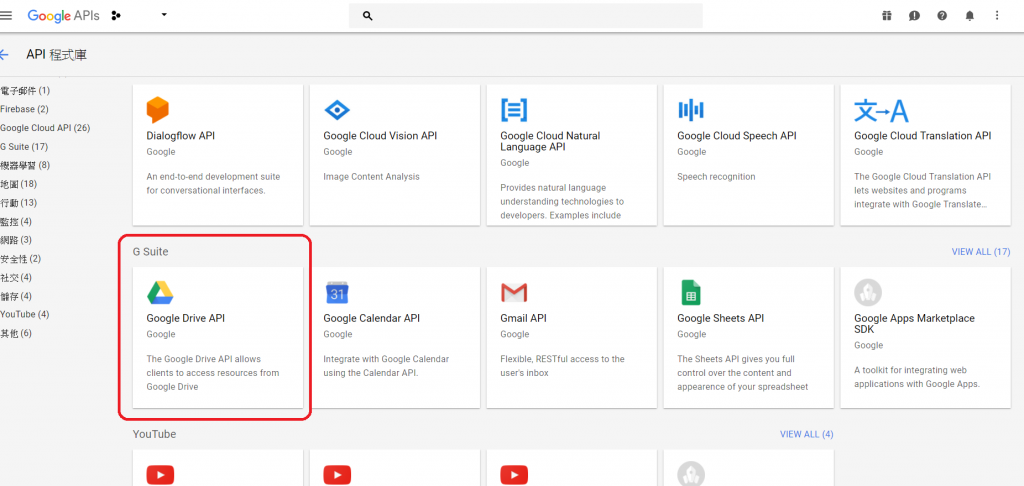This screenshot has height=486, width=1024.
Task: Open the Google Sheets API title
Action: (720, 319)
